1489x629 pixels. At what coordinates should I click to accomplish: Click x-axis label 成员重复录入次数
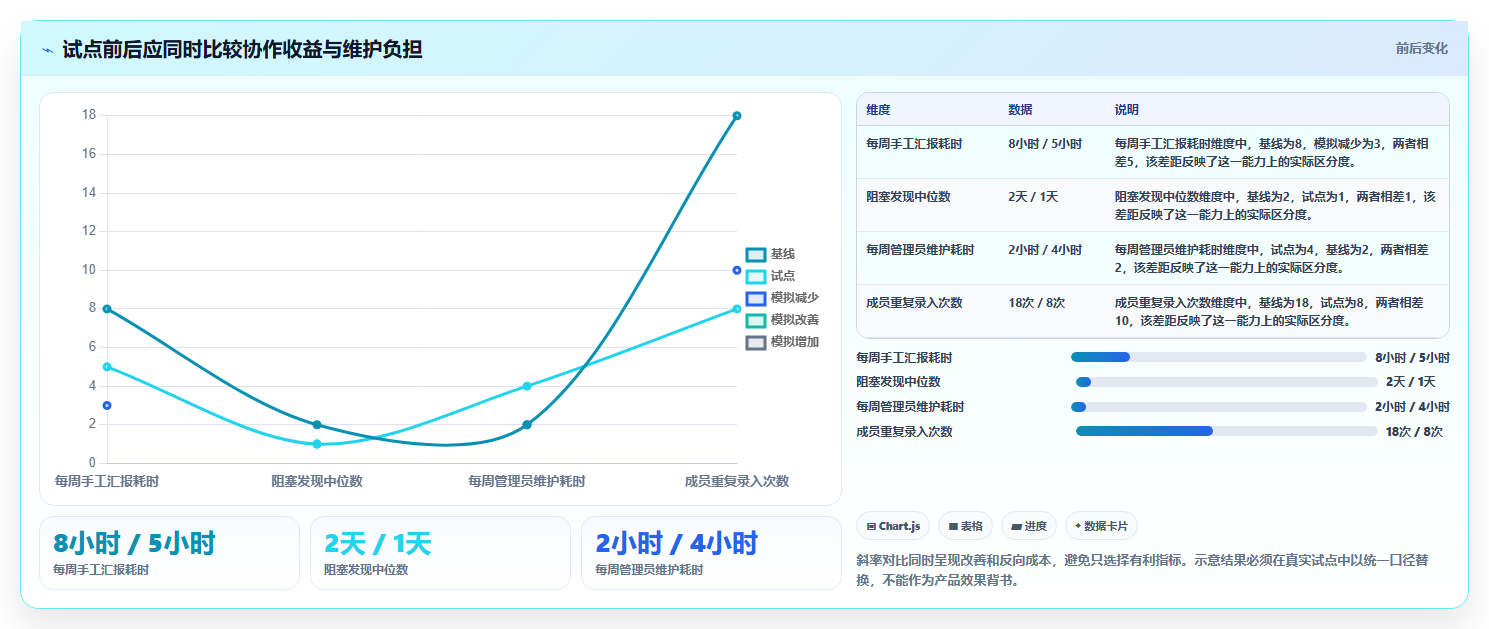tap(737, 481)
